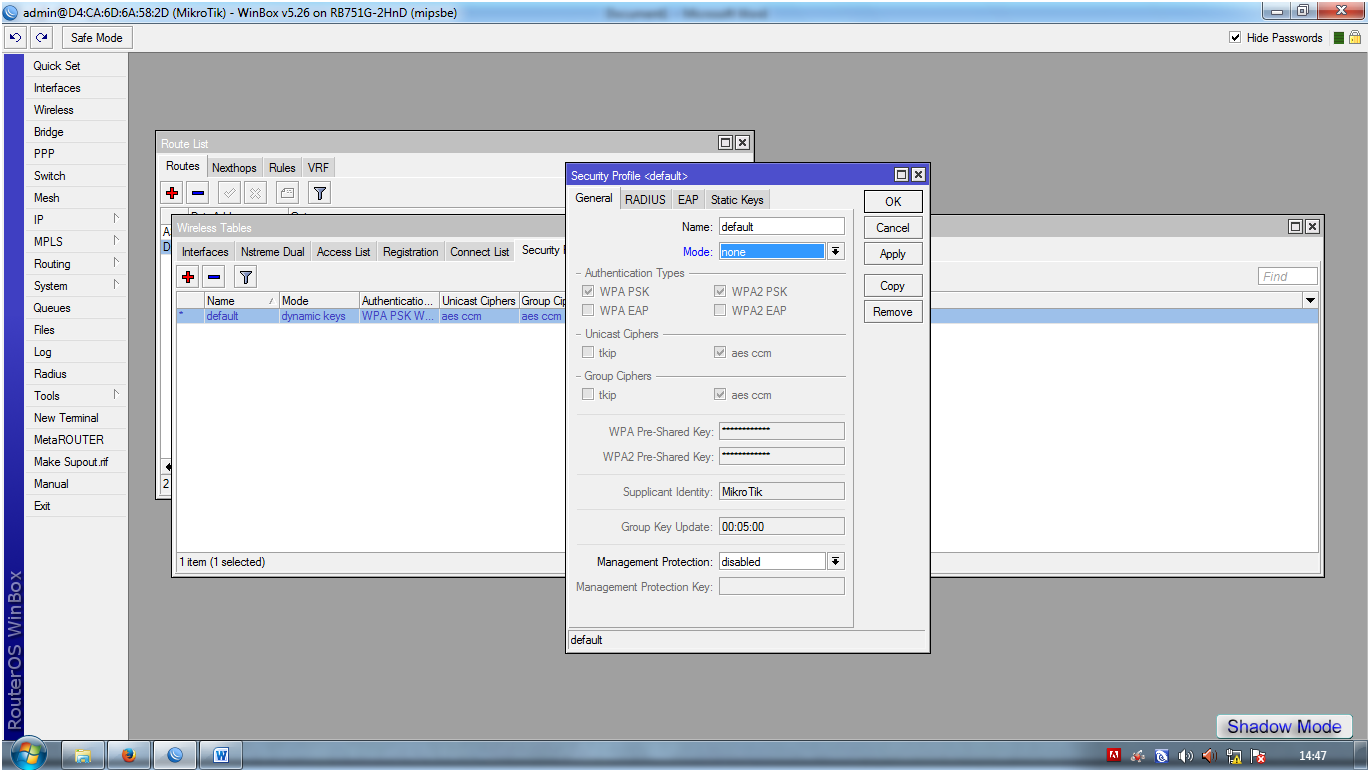The height and width of the screenshot is (772, 1370).
Task: Toggle Hide Passwords checkbox
Action: pos(1236,37)
